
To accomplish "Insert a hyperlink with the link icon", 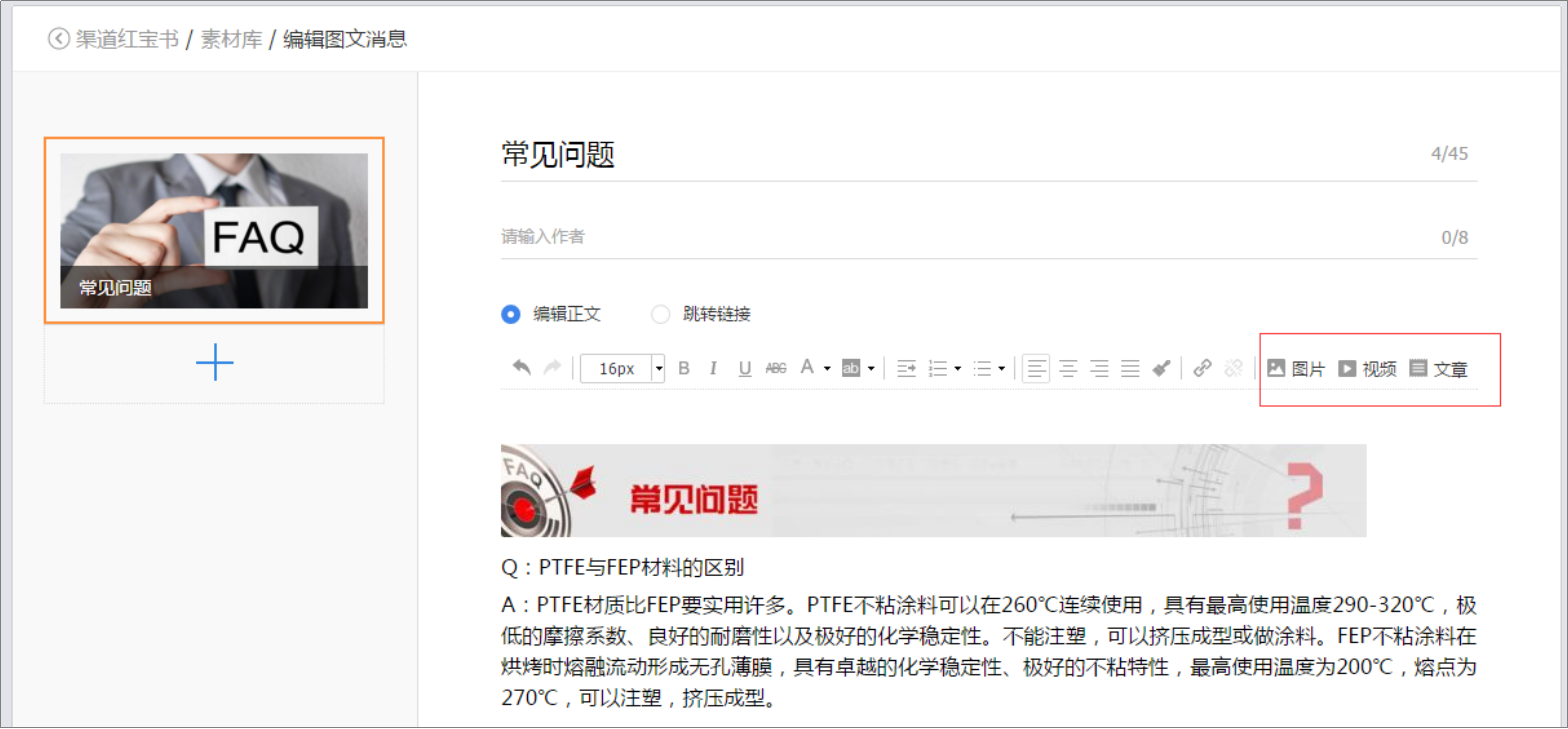I will click(x=1202, y=368).
